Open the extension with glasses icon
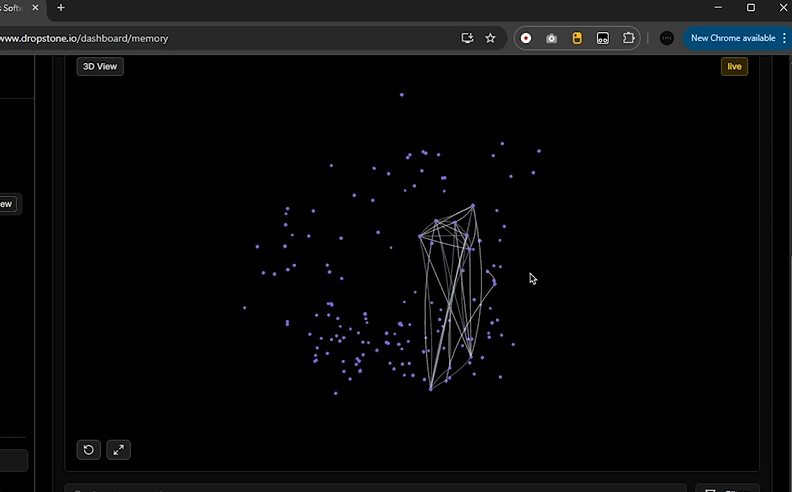This screenshot has height=492, width=792. (x=603, y=38)
